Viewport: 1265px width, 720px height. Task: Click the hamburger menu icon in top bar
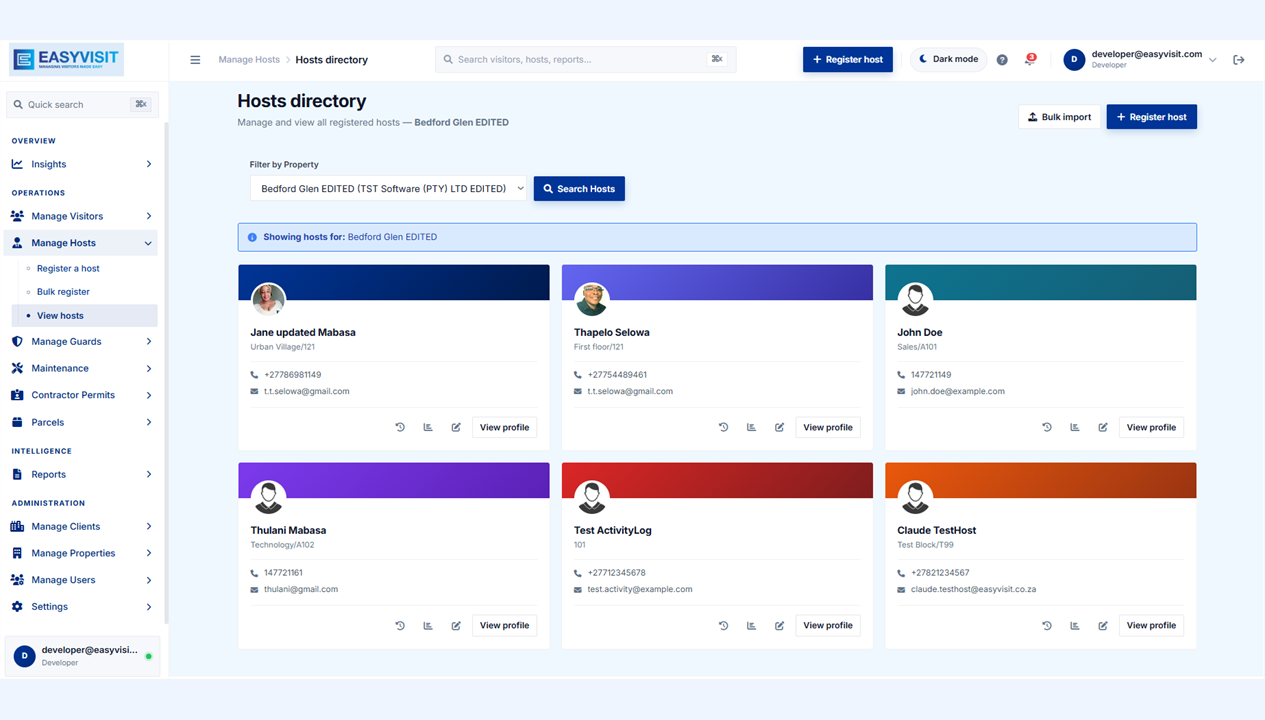(x=195, y=60)
